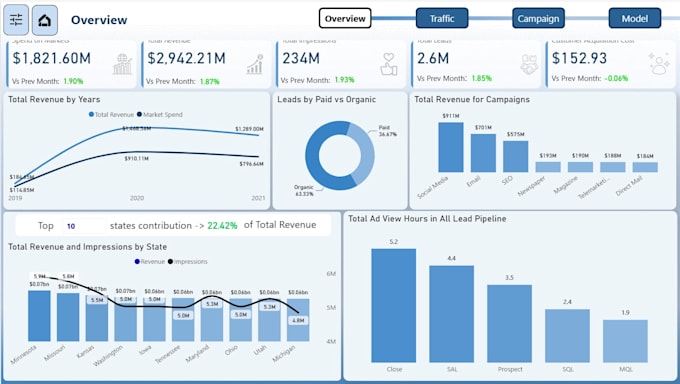Click the 1.90% spend change value
This screenshot has height=384, width=680.
pos(73,81)
